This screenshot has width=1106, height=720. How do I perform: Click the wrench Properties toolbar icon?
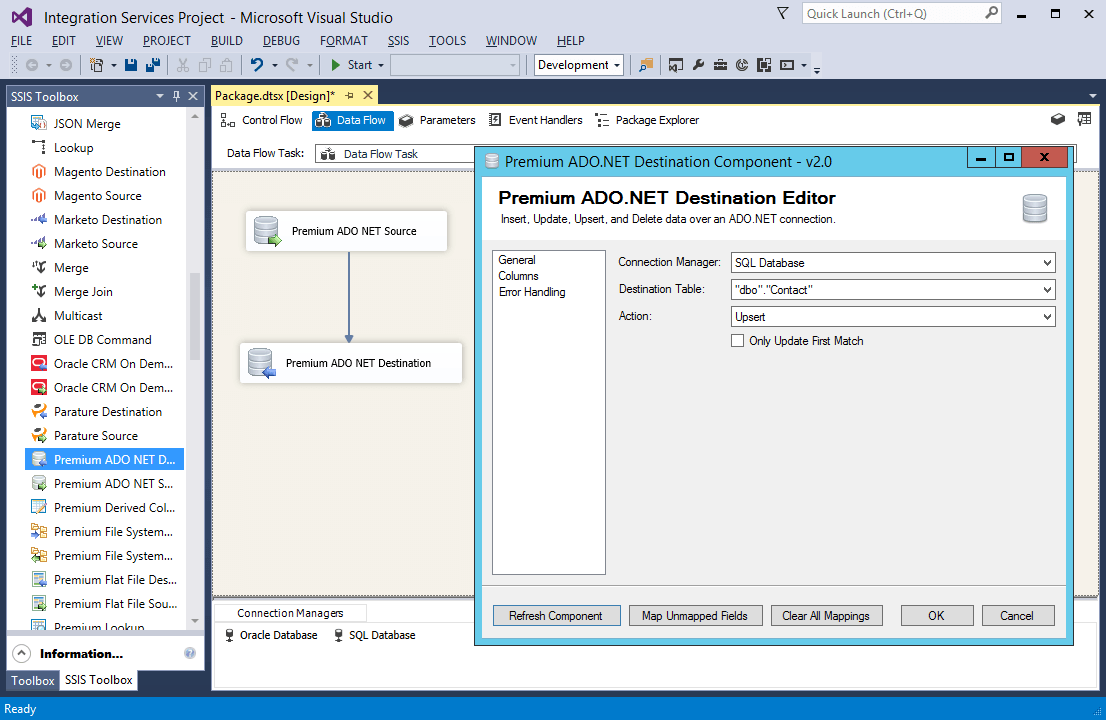click(698, 65)
